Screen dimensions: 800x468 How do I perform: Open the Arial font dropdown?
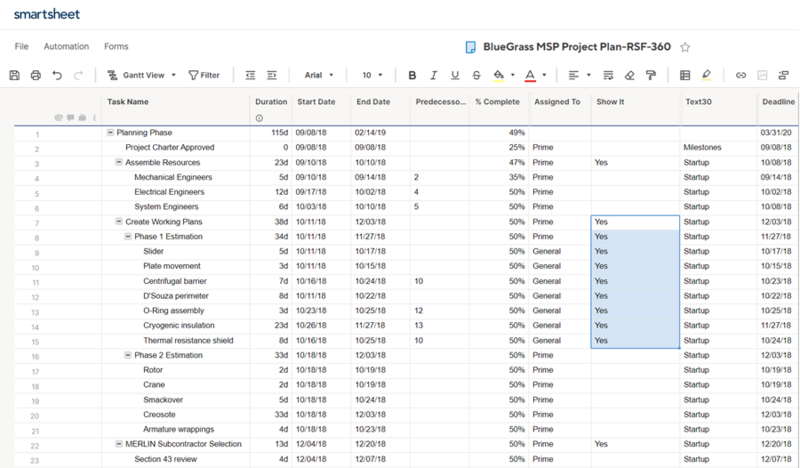319,75
